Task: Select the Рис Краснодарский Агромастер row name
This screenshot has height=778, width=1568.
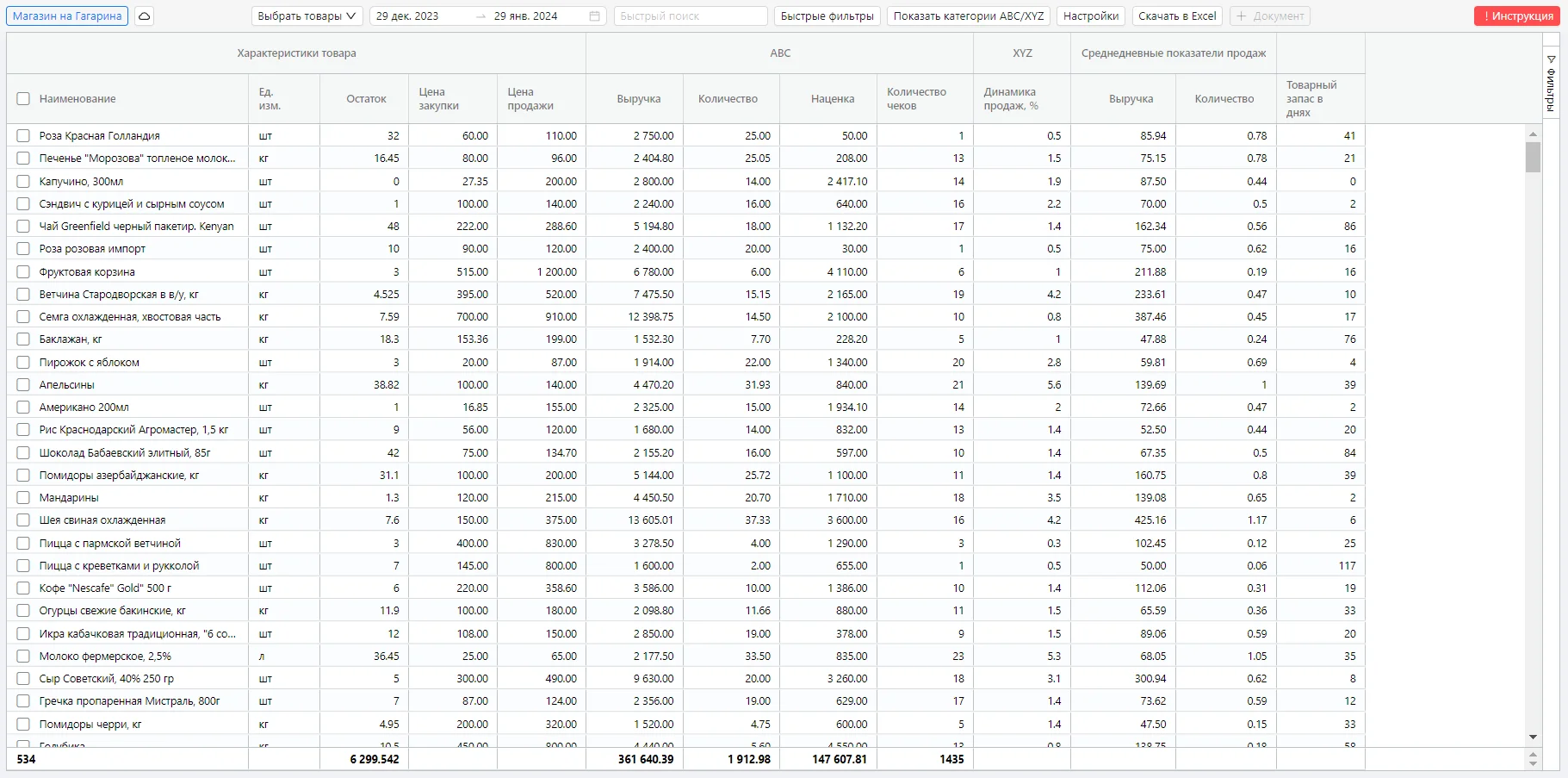Action: coord(133,430)
